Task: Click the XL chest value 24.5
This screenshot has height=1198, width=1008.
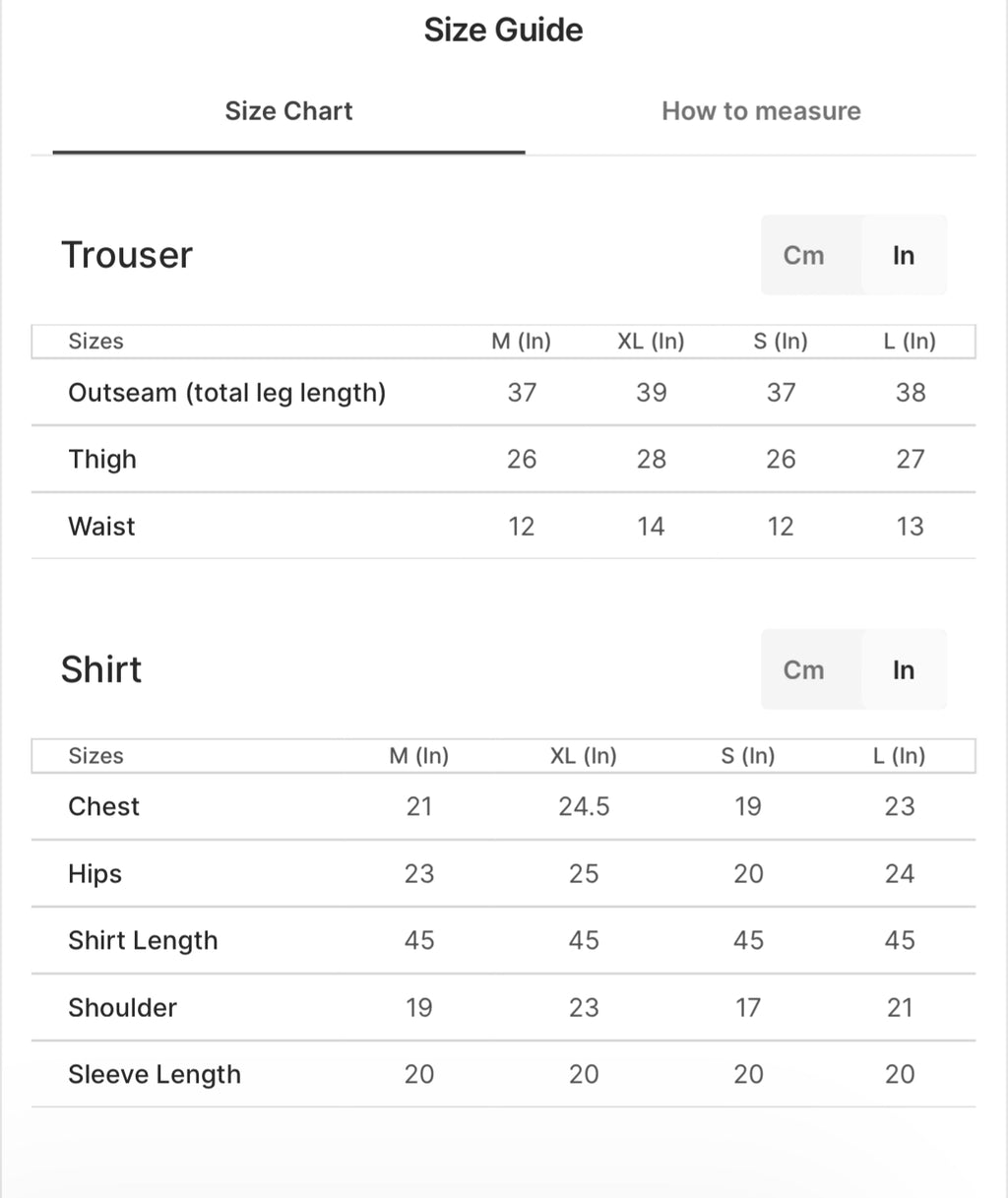Action: 584,807
